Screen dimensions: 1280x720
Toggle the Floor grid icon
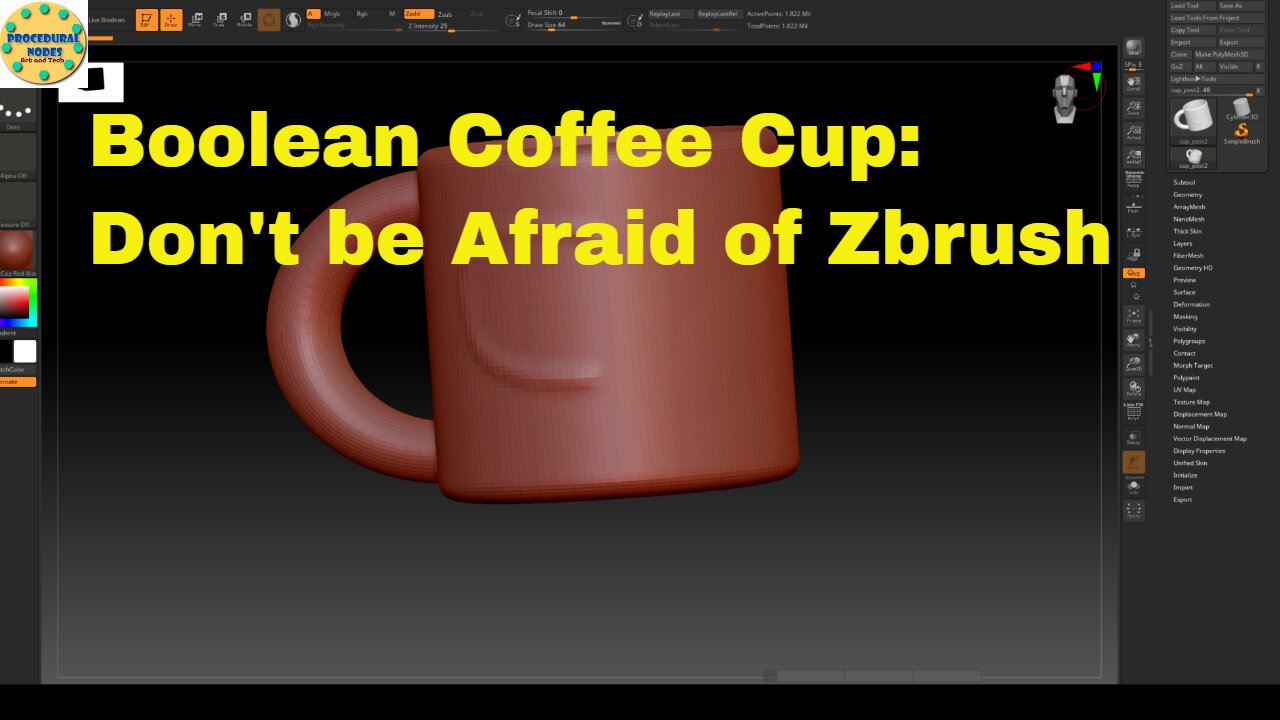pos(1133,206)
